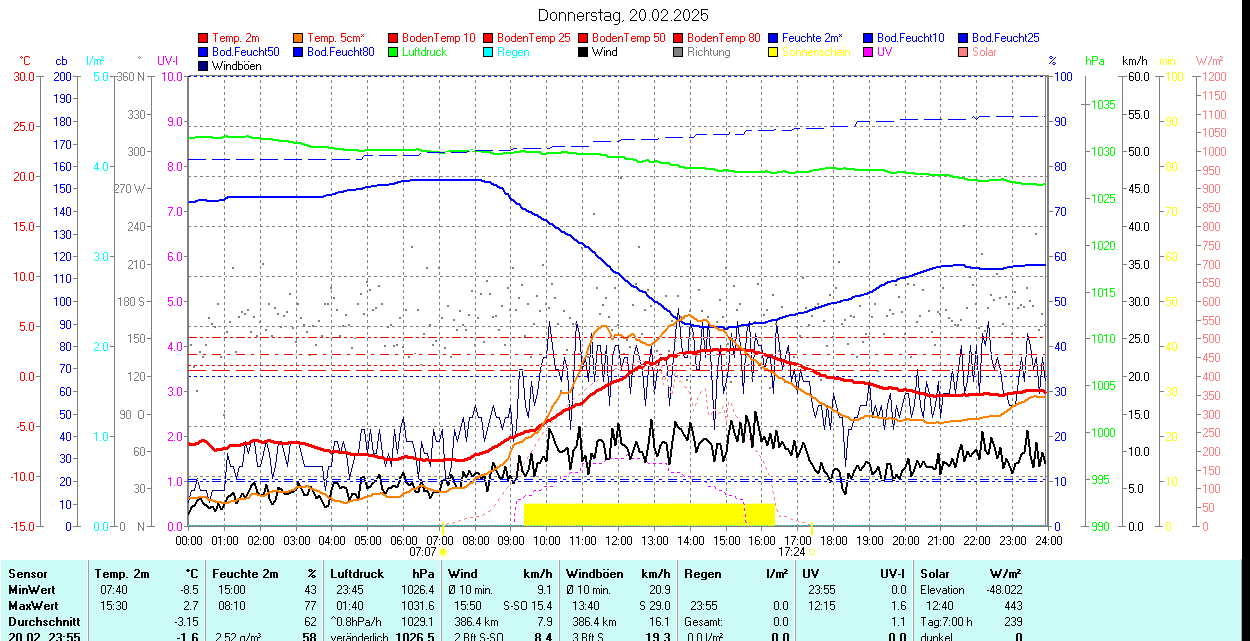Click the magenta UV legend square
Screen dimensions: 1250x641
868,52
